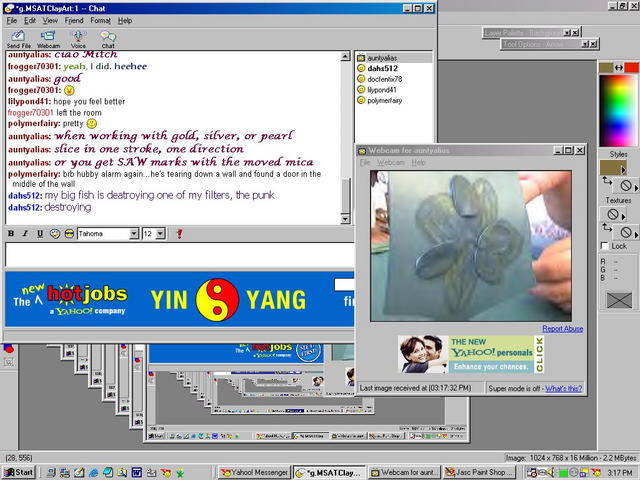640x480 pixels.
Task: Swap foreground and background colors arrow
Action: [x=619, y=68]
